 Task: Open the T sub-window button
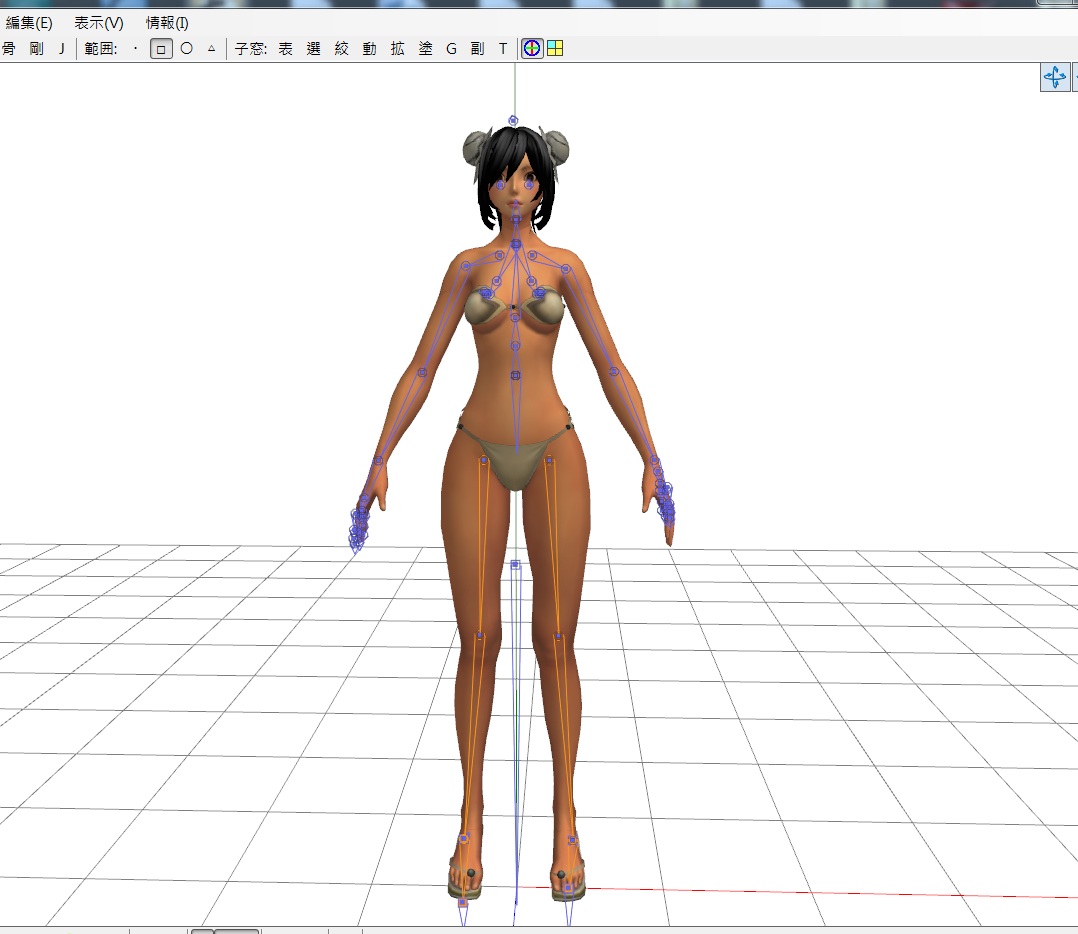pyautogui.click(x=503, y=48)
